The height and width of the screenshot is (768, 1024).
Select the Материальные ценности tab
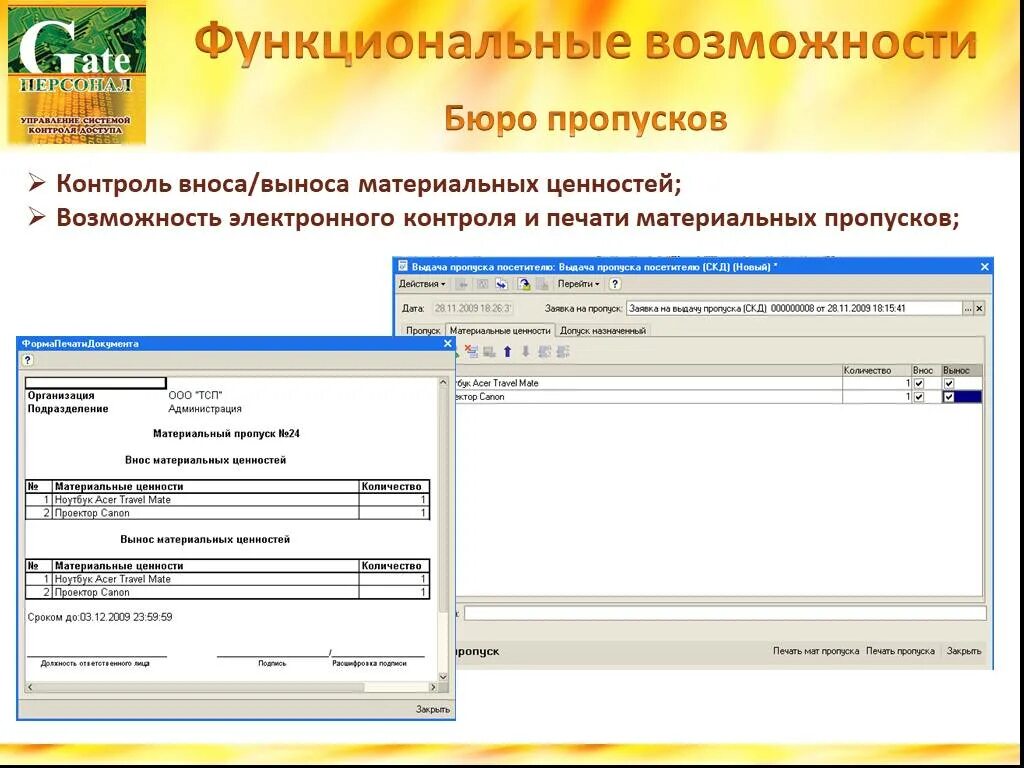point(500,330)
